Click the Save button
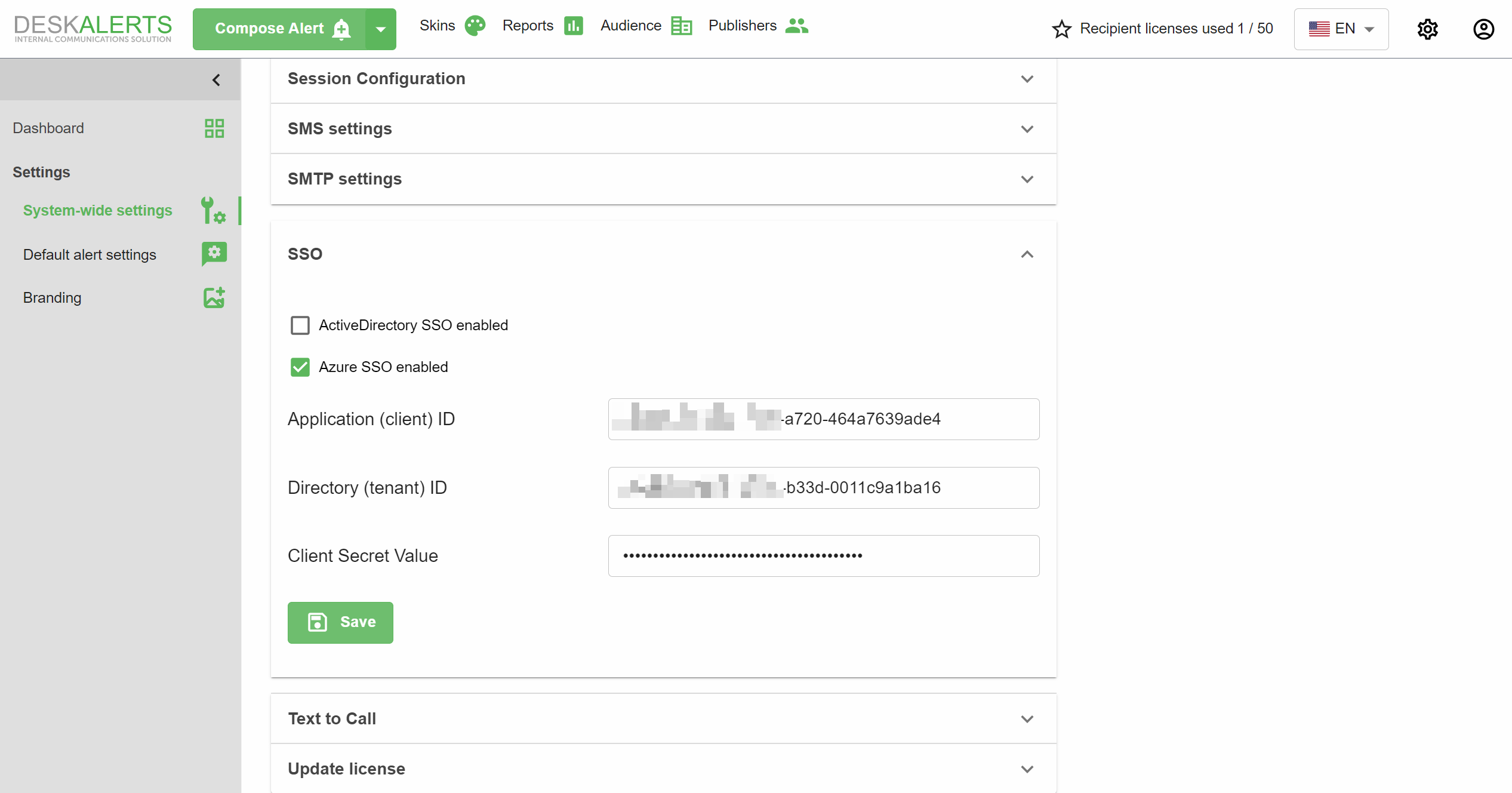The width and height of the screenshot is (1512, 793). (340, 622)
